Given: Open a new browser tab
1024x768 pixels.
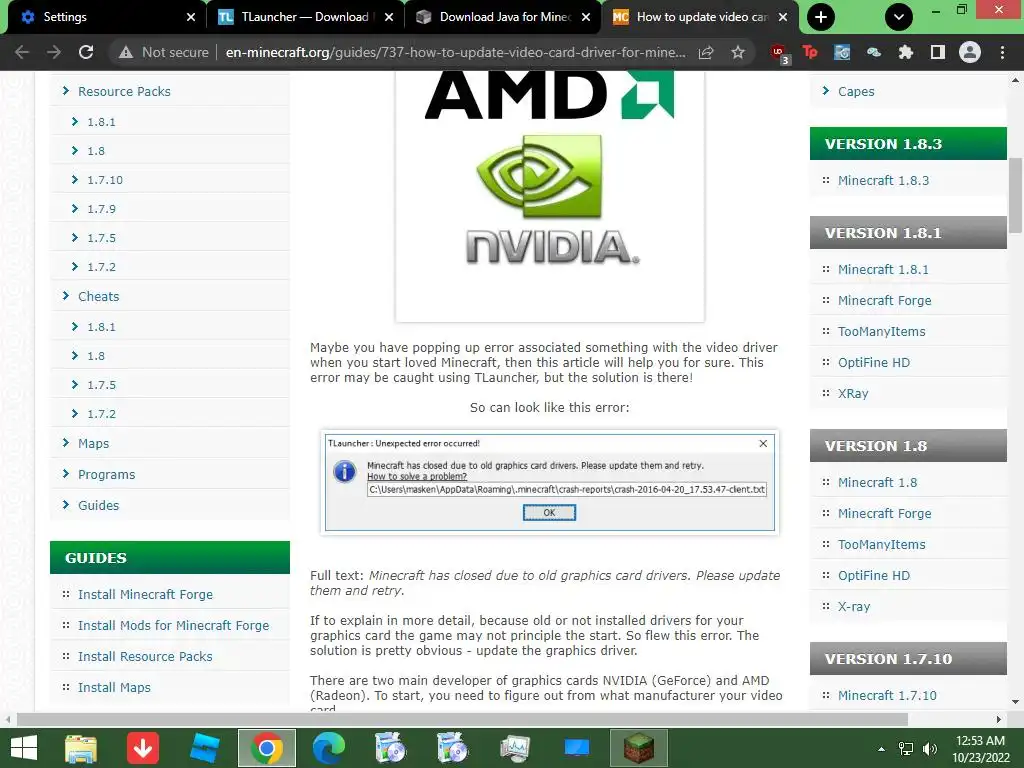Looking at the screenshot, I should pyautogui.click(x=821, y=17).
